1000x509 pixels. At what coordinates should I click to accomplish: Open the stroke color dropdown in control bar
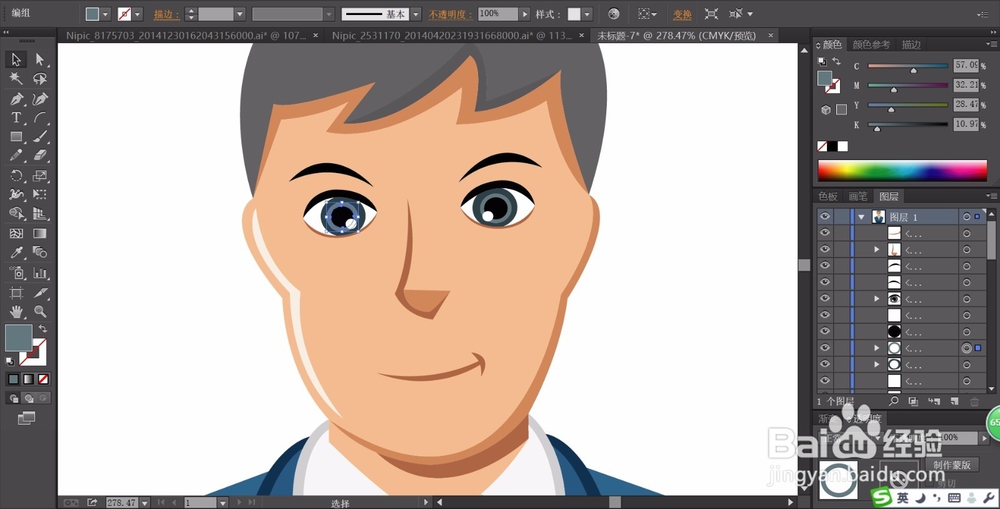click(137, 14)
